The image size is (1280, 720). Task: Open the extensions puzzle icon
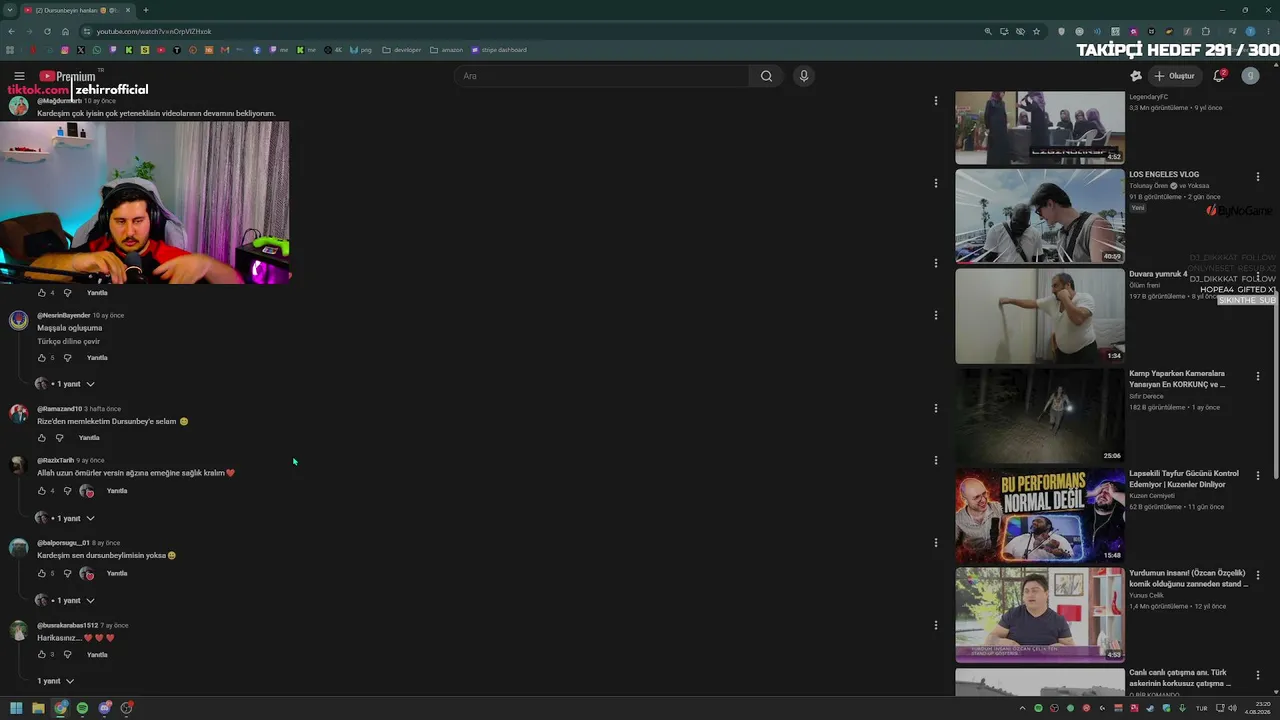(1206, 31)
